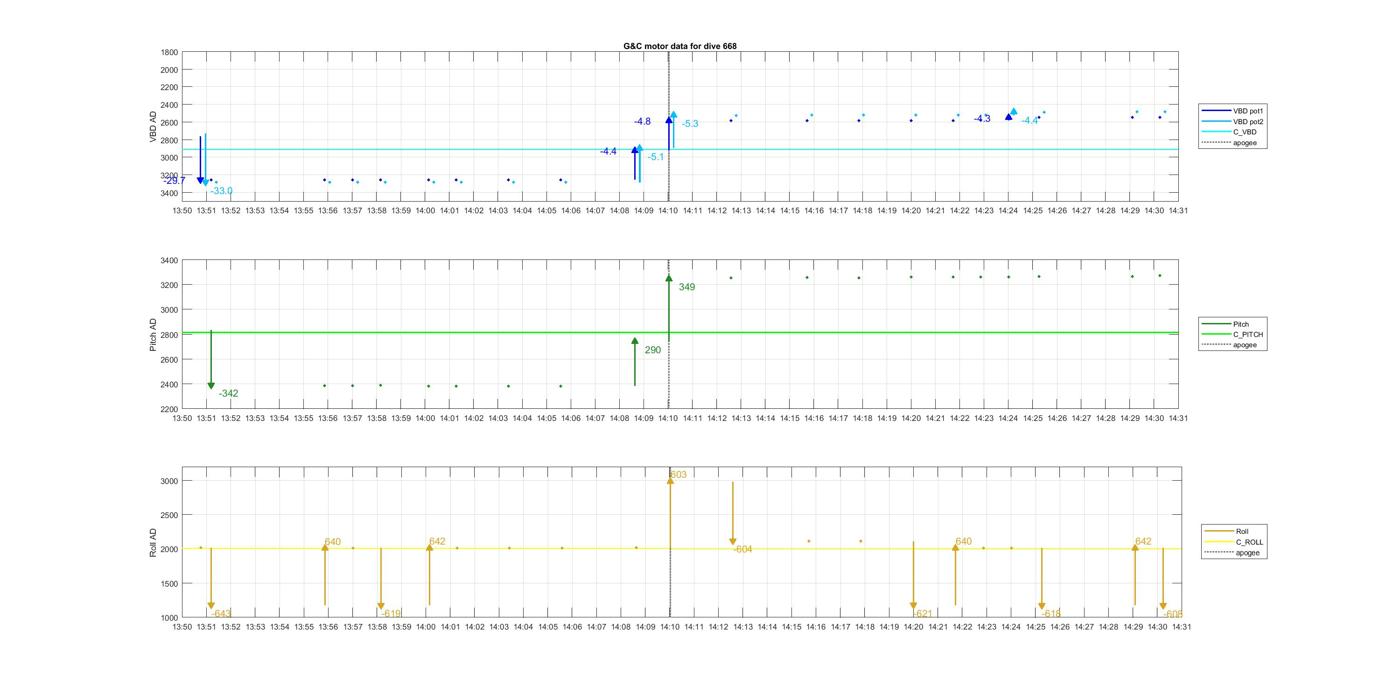Click the '2200' tick on Pitch y-axis
Screen dimensions: 1400x693
(x=169, y=410)
